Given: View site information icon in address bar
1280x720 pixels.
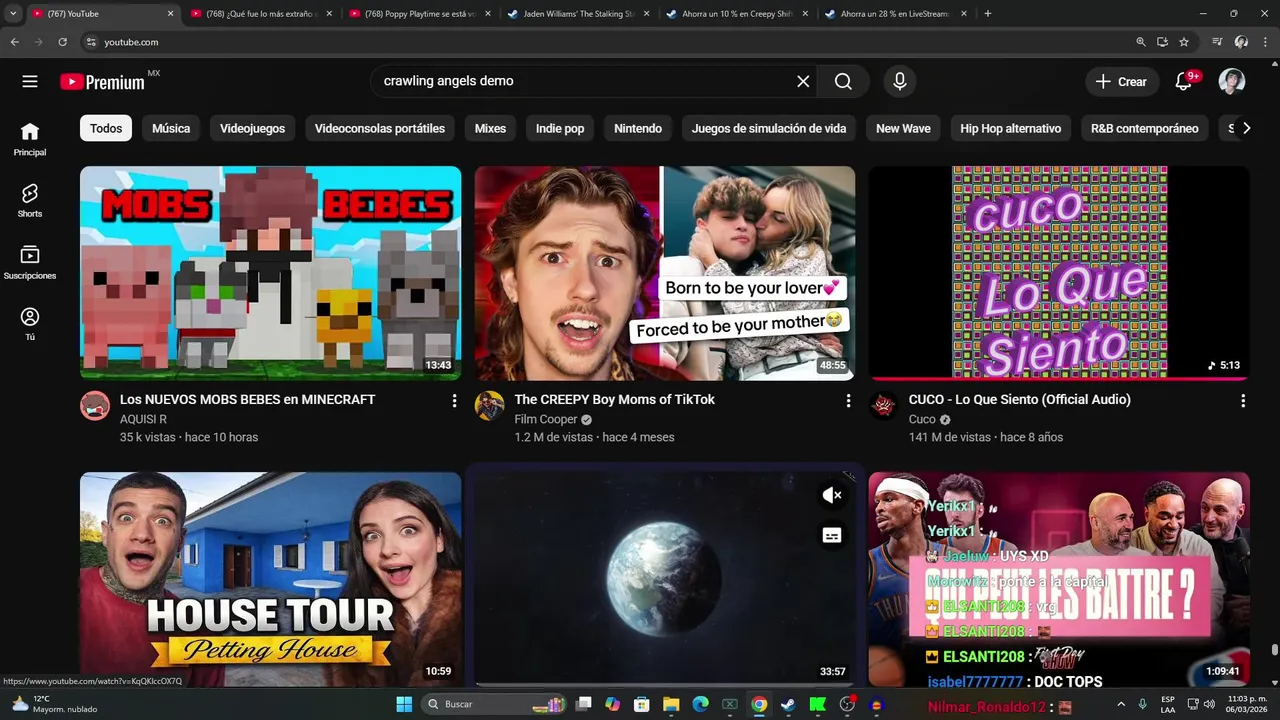Looking at the screenshot, I should 91,42.
